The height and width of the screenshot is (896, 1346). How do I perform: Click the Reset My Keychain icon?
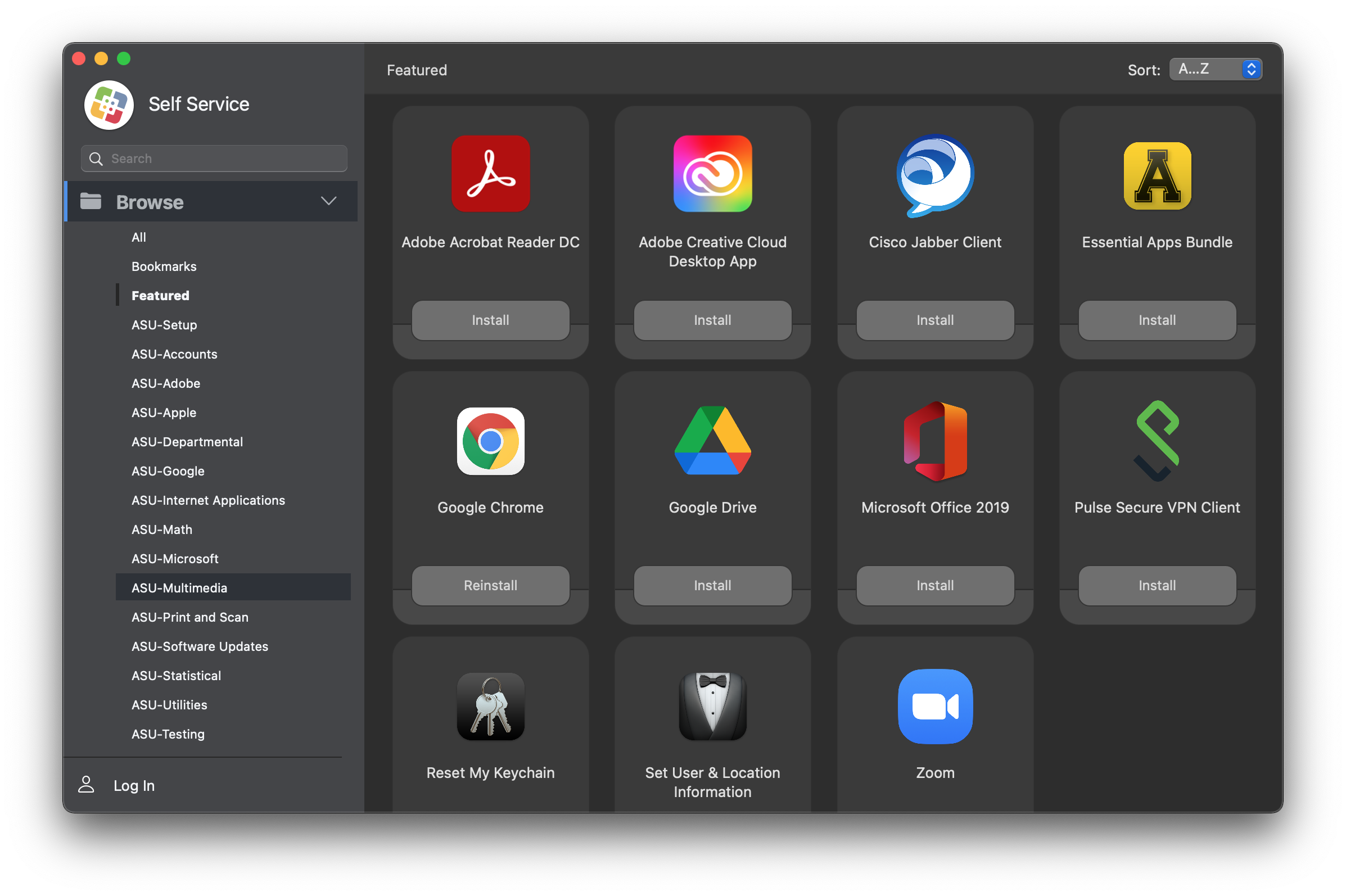(x=490, y=706)
